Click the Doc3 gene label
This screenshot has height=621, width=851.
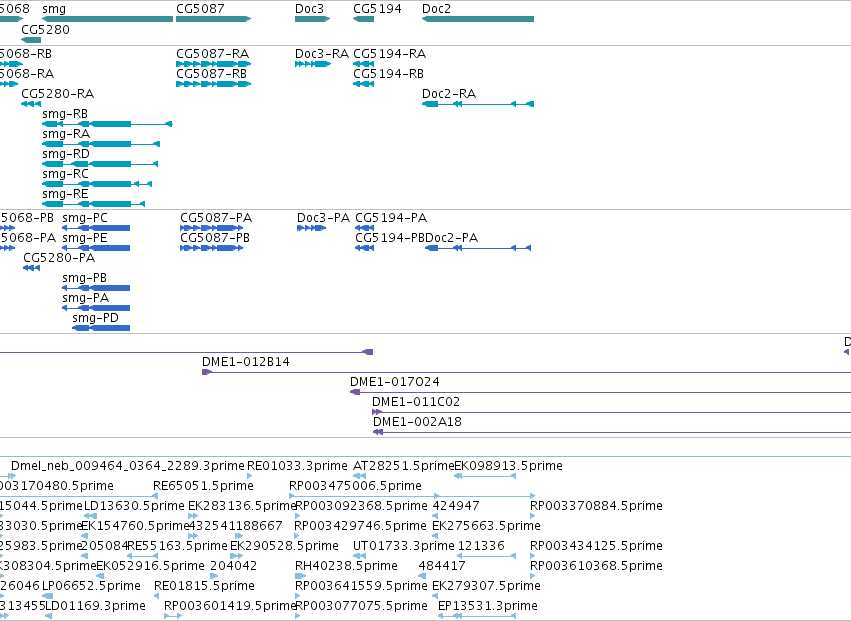pos(309,9)
